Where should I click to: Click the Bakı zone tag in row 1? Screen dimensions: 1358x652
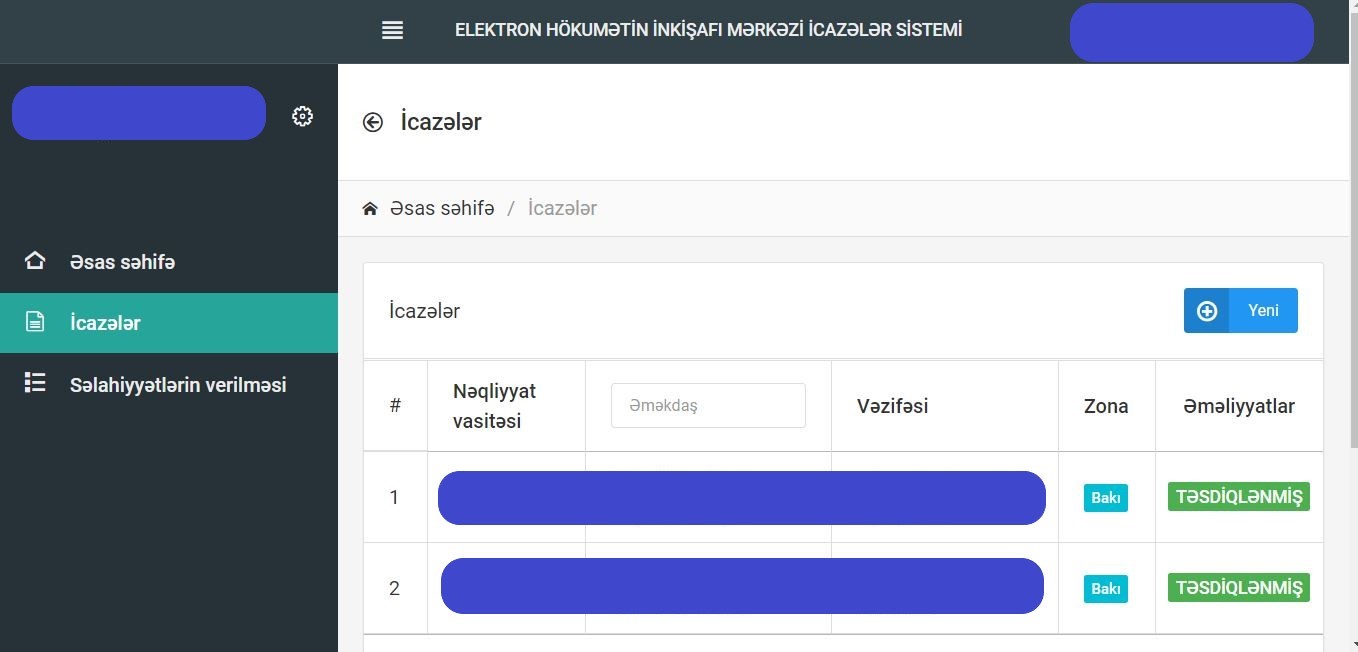(1105, 498)
